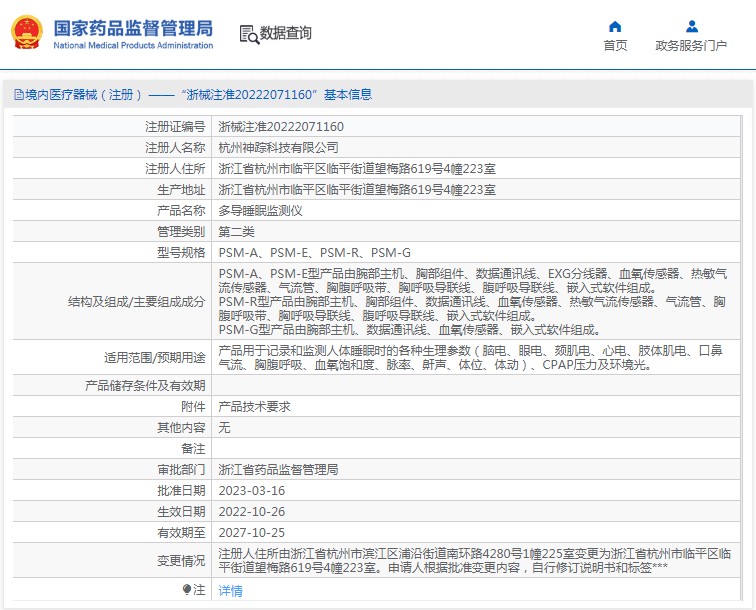Go to 政务服务门户 navigation item
The image size is (756, 610).
690,45
